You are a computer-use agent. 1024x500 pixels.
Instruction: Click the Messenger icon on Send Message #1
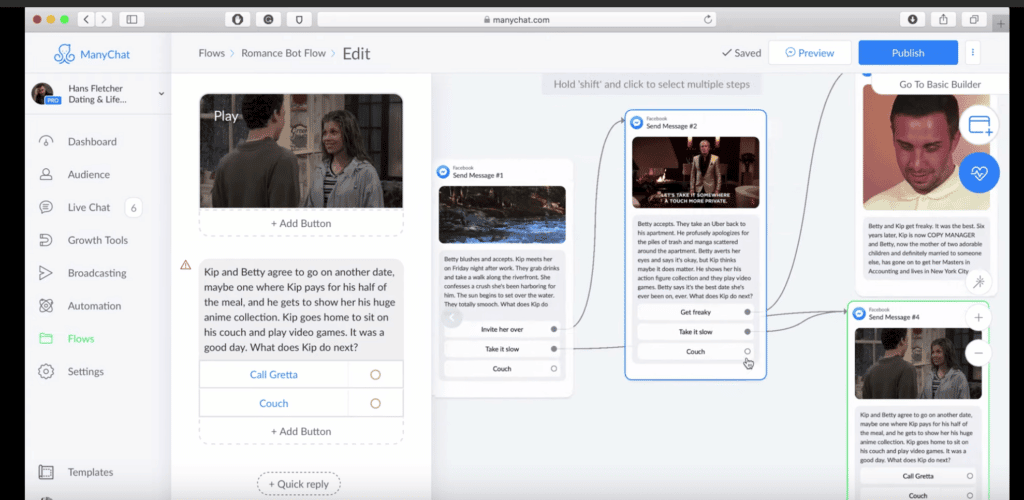[x=443, y=172]
